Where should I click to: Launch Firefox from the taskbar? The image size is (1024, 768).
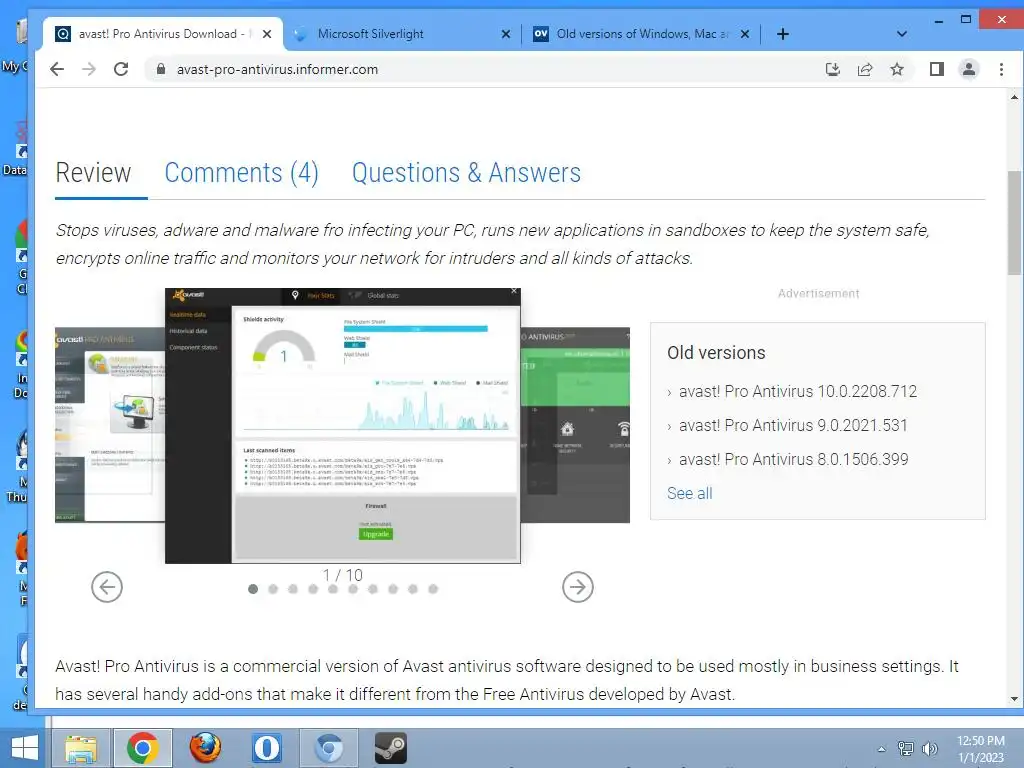205,748
